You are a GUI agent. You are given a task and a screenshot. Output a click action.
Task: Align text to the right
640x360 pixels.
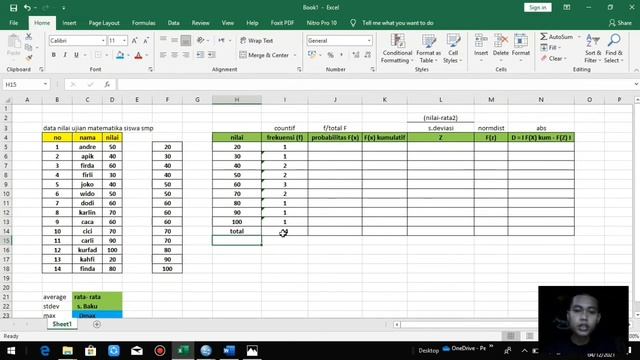click(186, 55)
